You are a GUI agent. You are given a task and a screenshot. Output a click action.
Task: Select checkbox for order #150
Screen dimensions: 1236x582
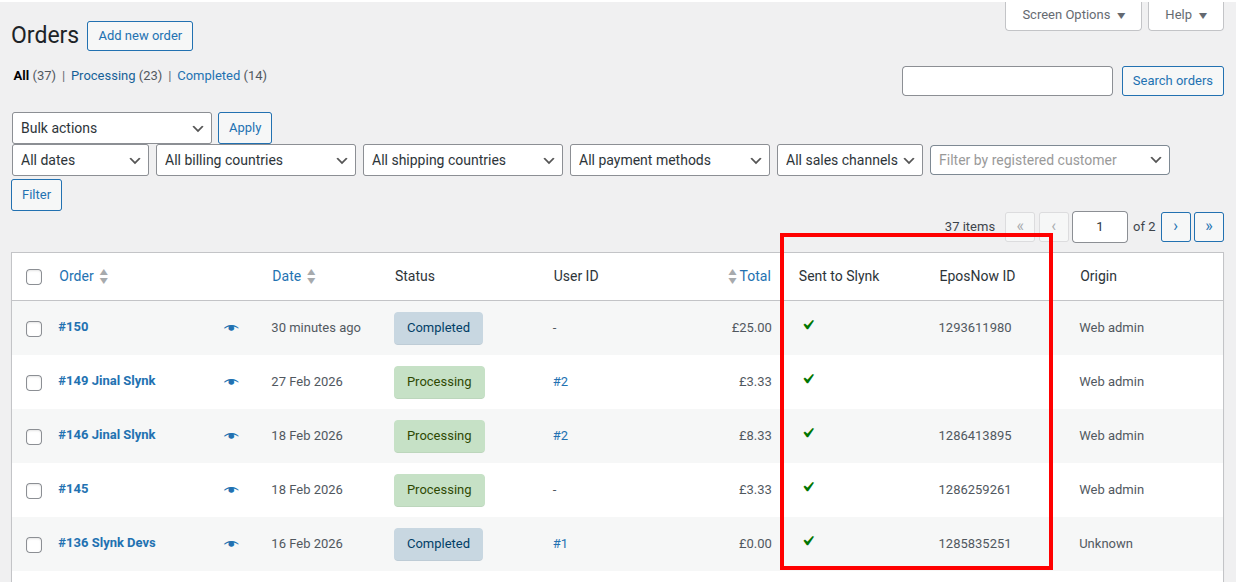coord(34,329)
